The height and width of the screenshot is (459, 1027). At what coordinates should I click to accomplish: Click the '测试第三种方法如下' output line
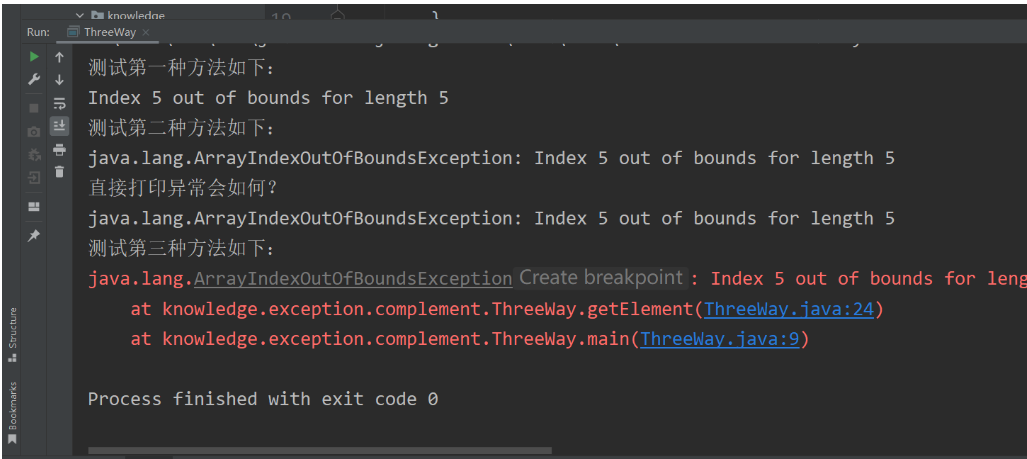tap(181, 249)
